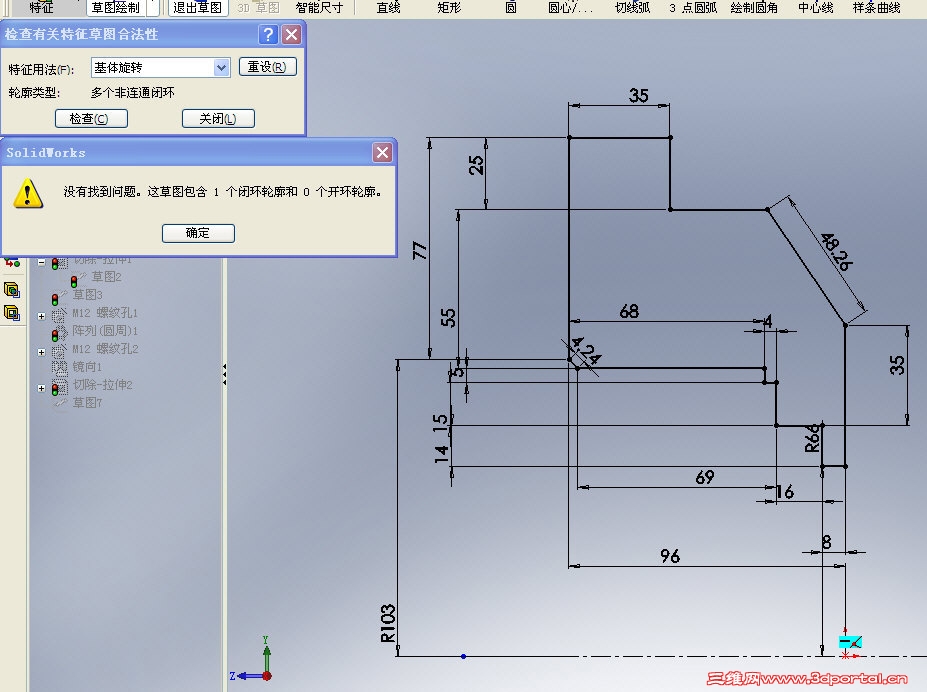Select the 矩形 rectangle sketch tool

(x=449, y=8)
